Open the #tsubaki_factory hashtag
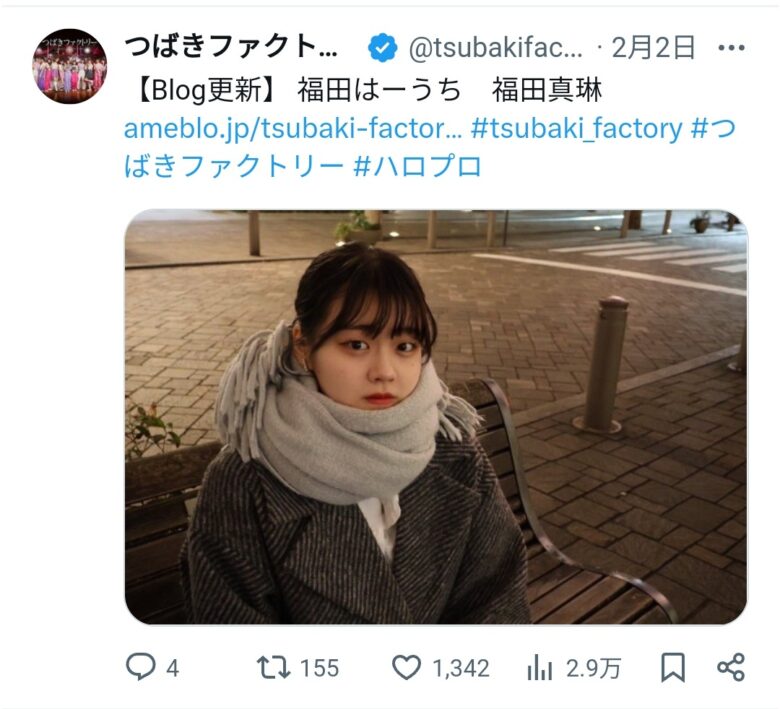 point(576,129)
